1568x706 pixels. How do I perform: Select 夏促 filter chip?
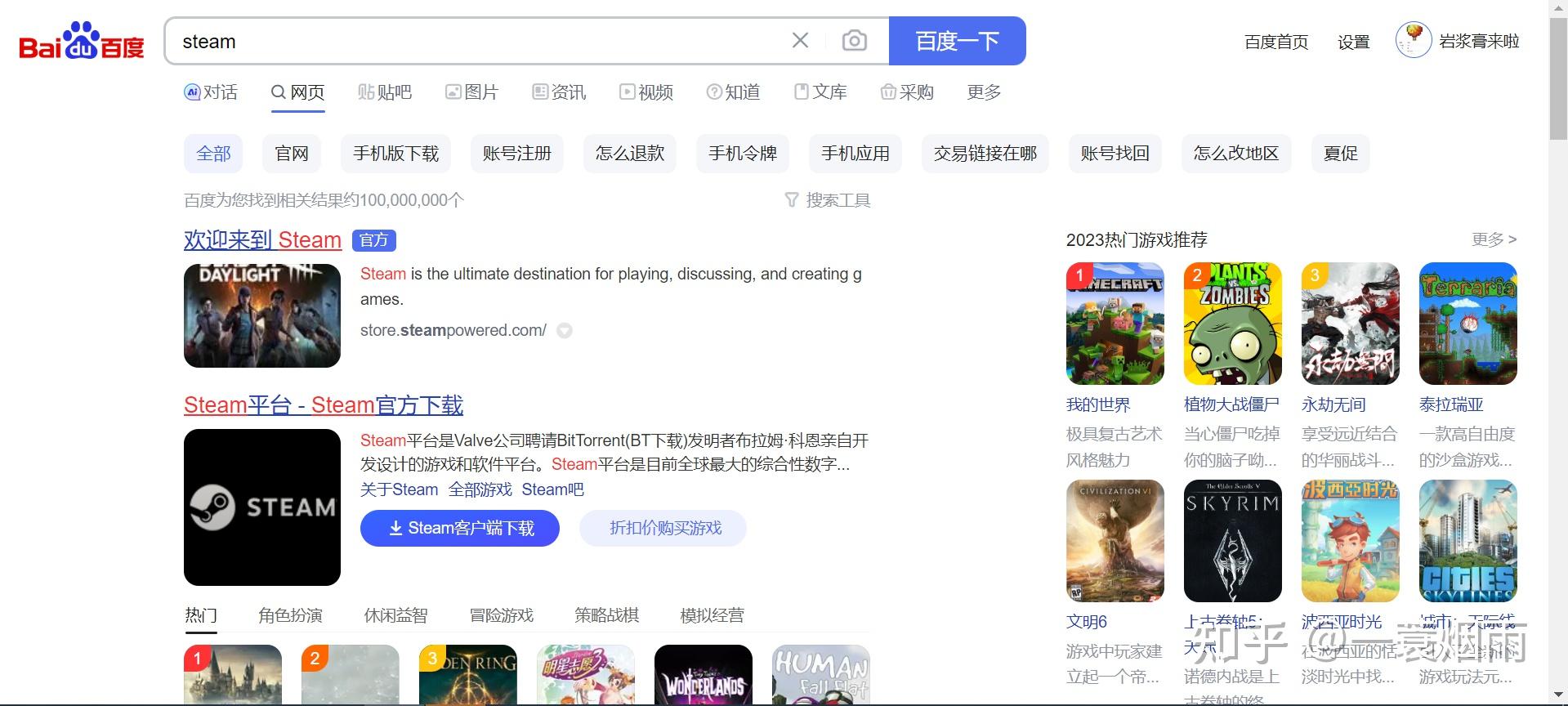tap(1341, 154)
